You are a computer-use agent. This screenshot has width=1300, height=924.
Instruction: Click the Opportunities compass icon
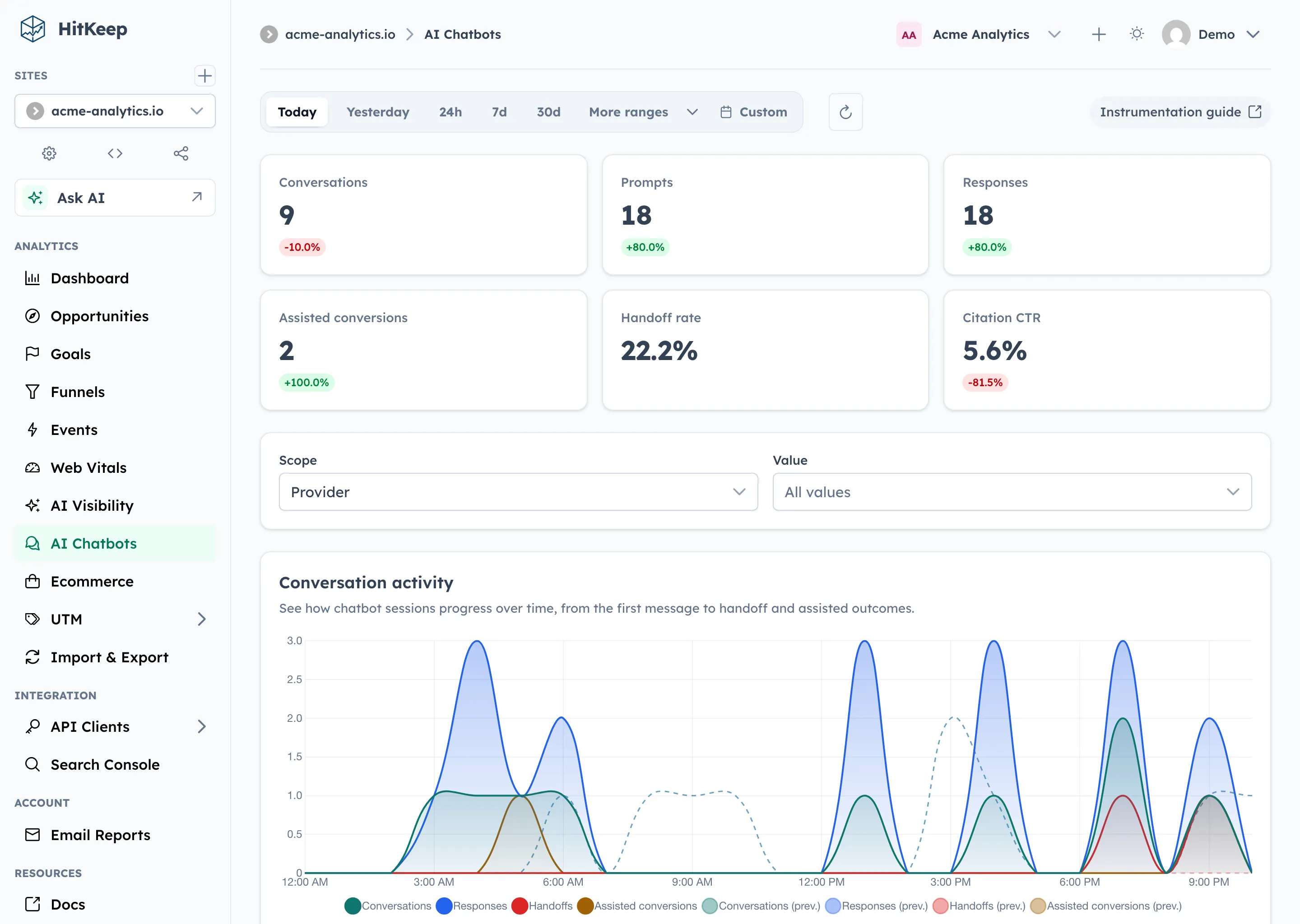click(x=32, y=316)
